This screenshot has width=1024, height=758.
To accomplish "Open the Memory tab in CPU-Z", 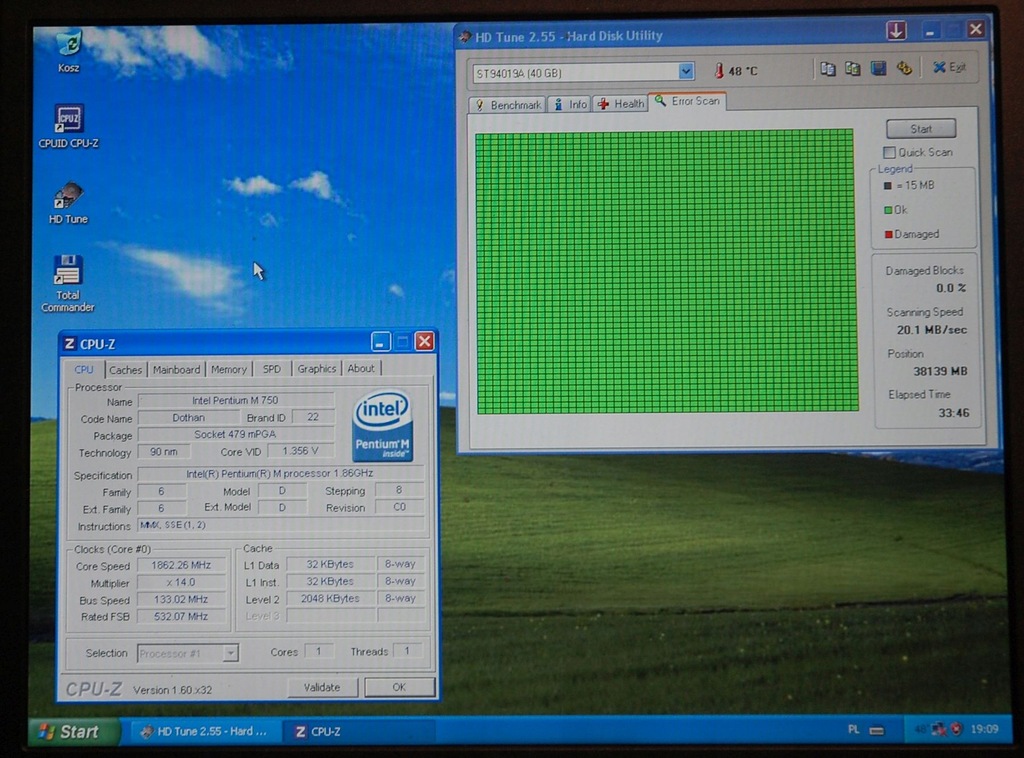I will (x=229, y=370).
